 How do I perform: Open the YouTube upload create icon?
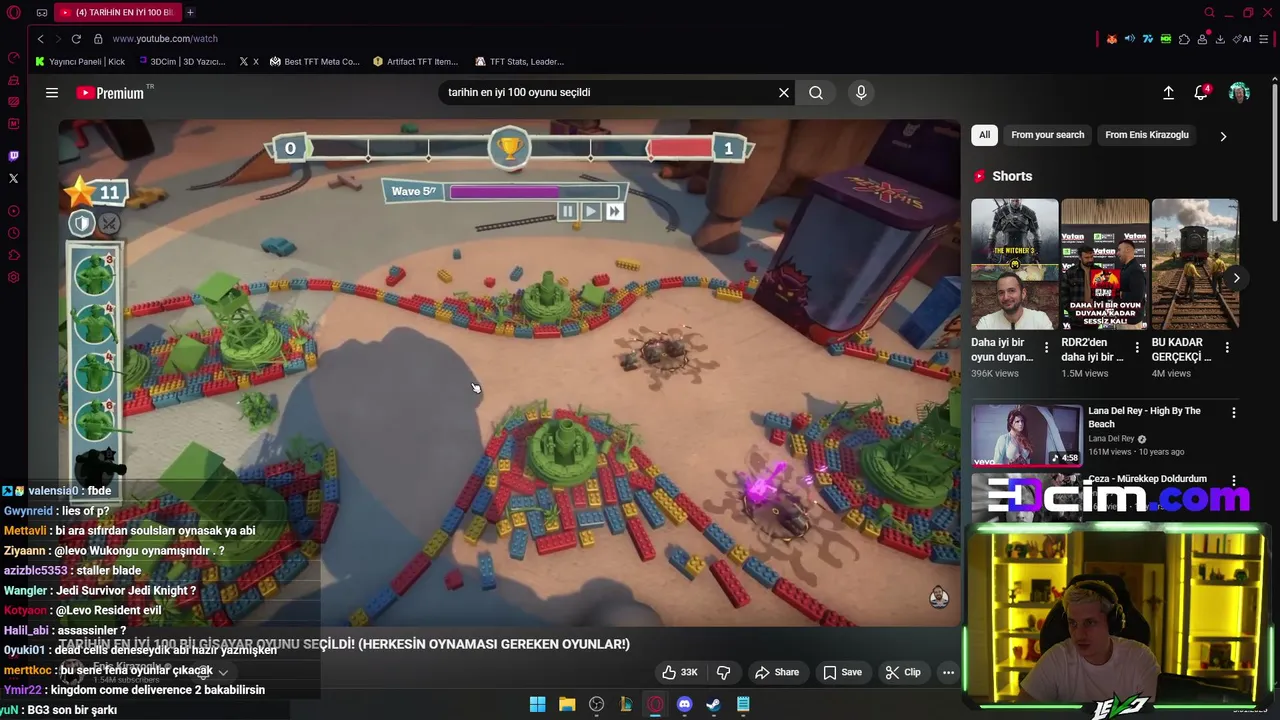1168,92
